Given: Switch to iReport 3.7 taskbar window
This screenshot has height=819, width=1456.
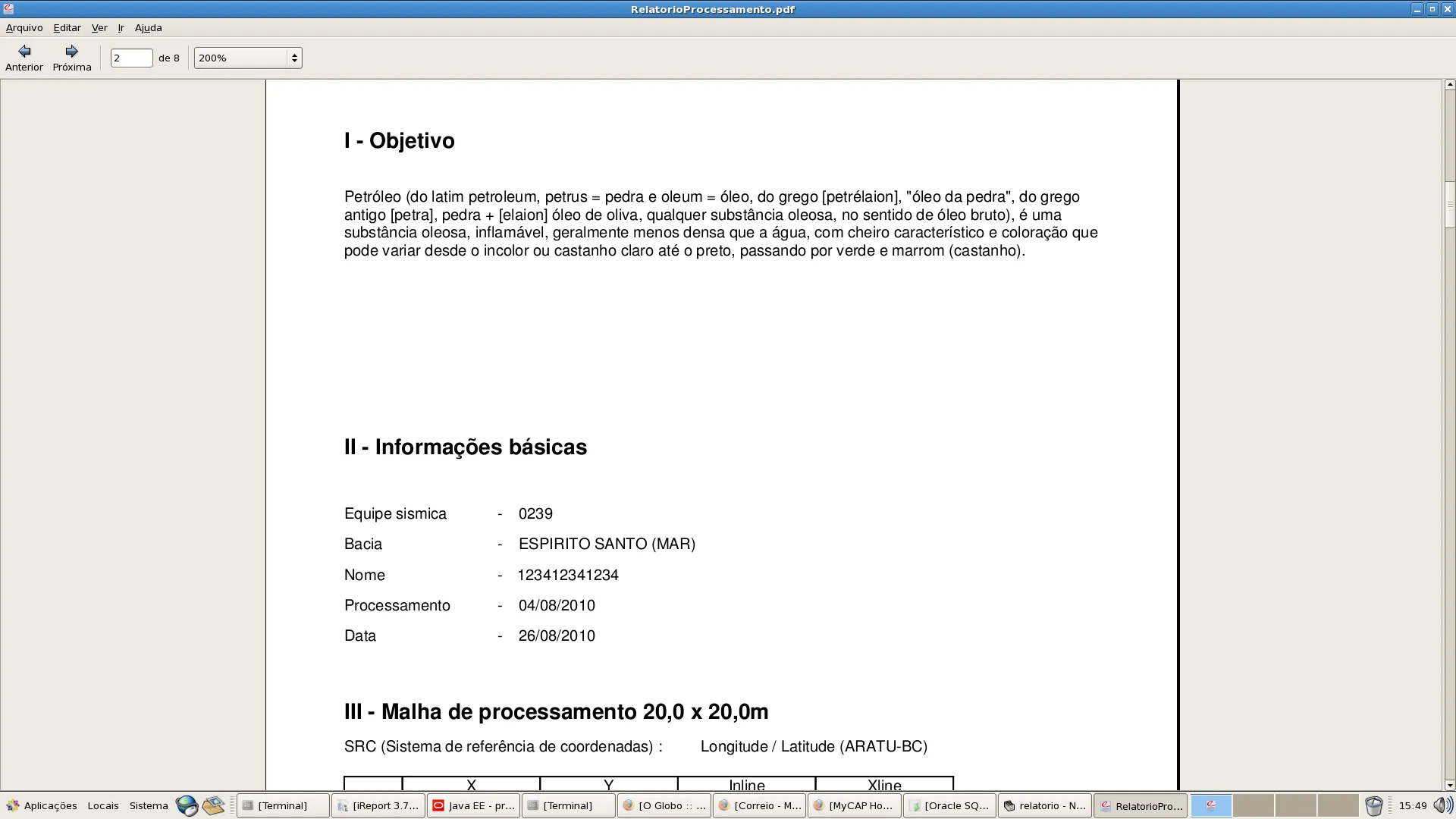Looking at the screenshot, I should click(378, 805).
